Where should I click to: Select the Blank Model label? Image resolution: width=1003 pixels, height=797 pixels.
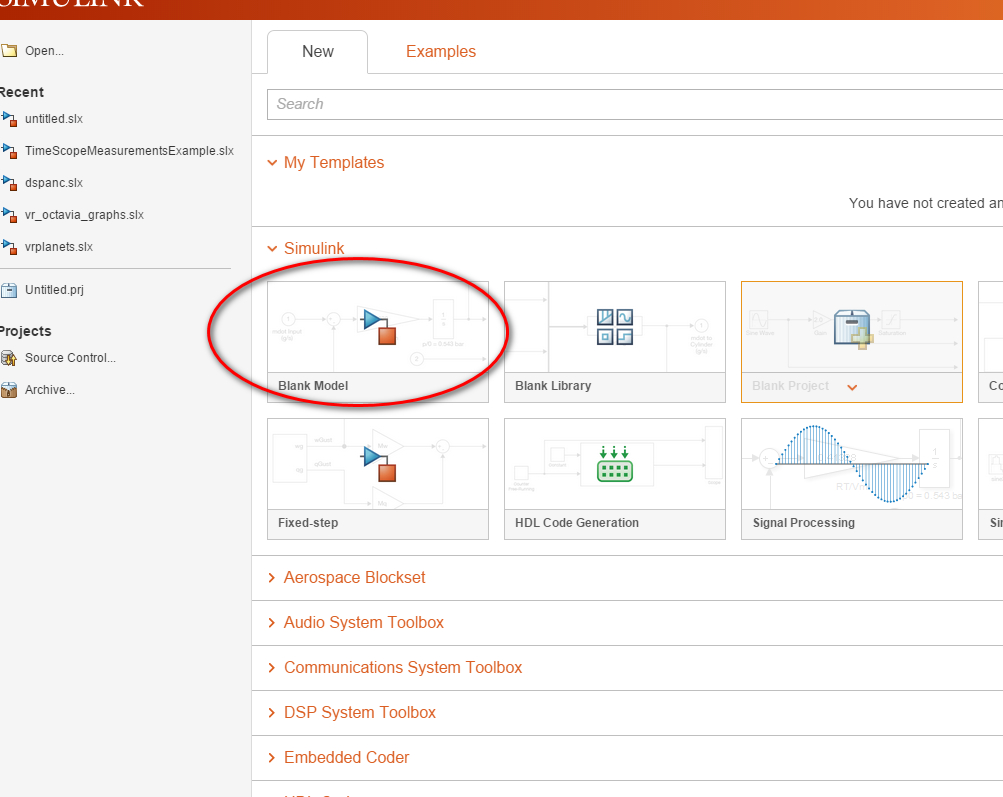pyautogui.click(x=313, y=386)
